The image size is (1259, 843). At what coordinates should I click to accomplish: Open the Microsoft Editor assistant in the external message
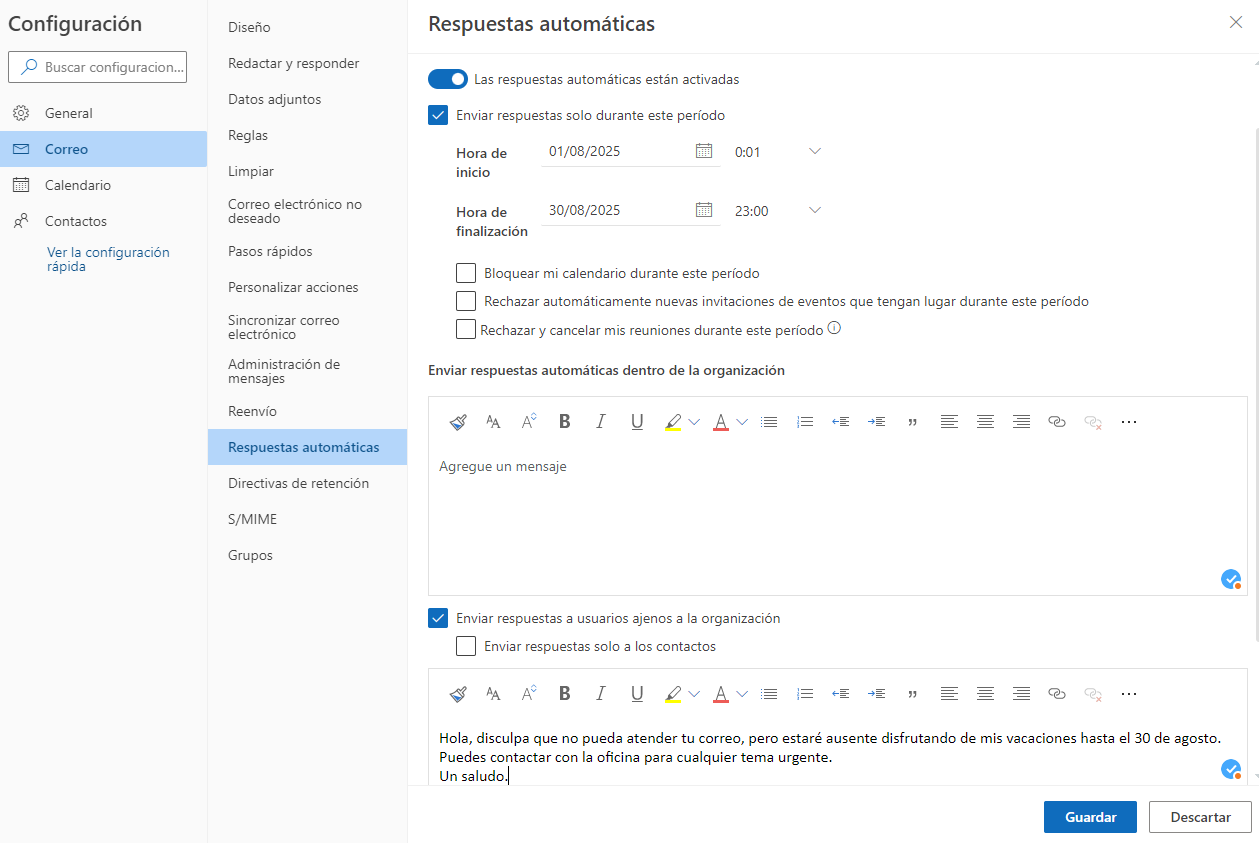coord(1231,769)
